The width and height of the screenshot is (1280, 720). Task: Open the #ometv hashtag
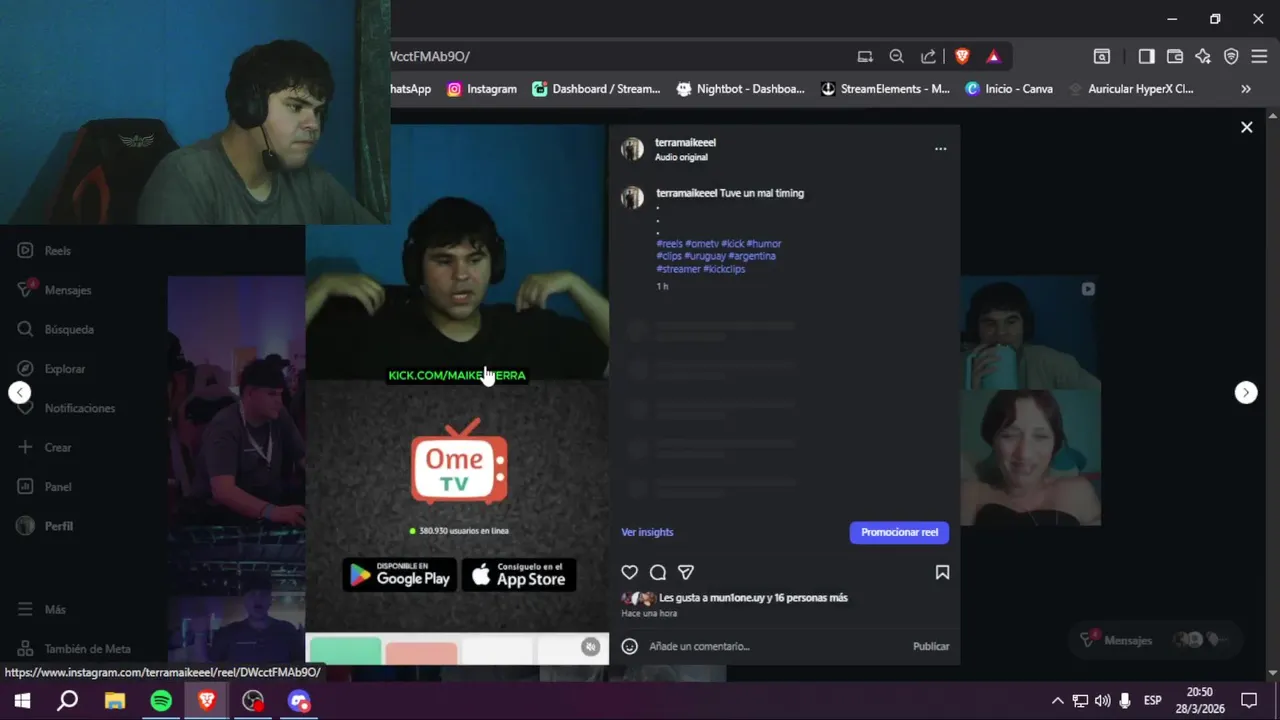coord(702,244)
